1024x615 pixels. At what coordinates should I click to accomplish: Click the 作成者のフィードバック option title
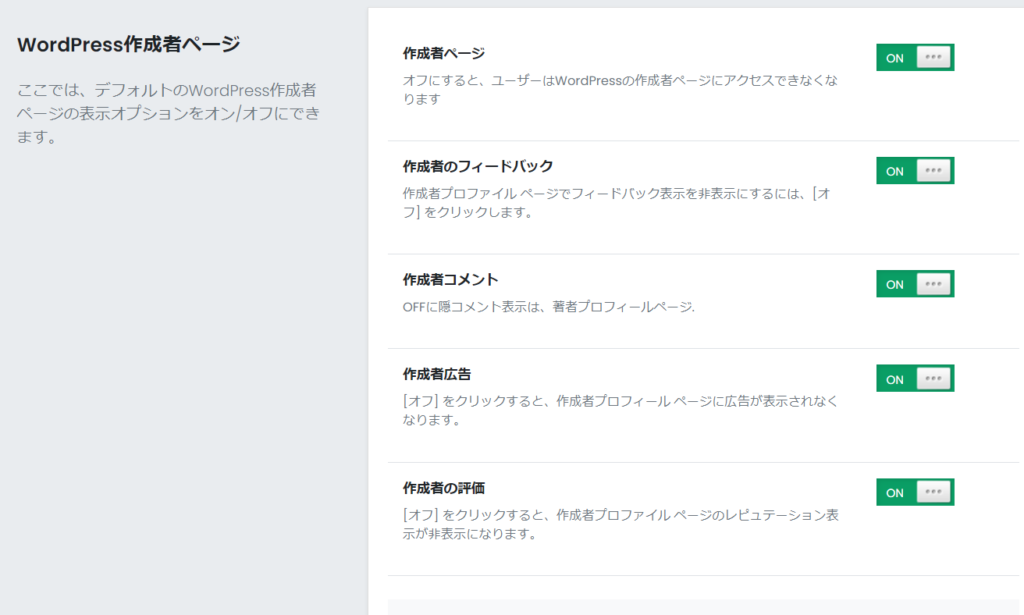point(477,166)
